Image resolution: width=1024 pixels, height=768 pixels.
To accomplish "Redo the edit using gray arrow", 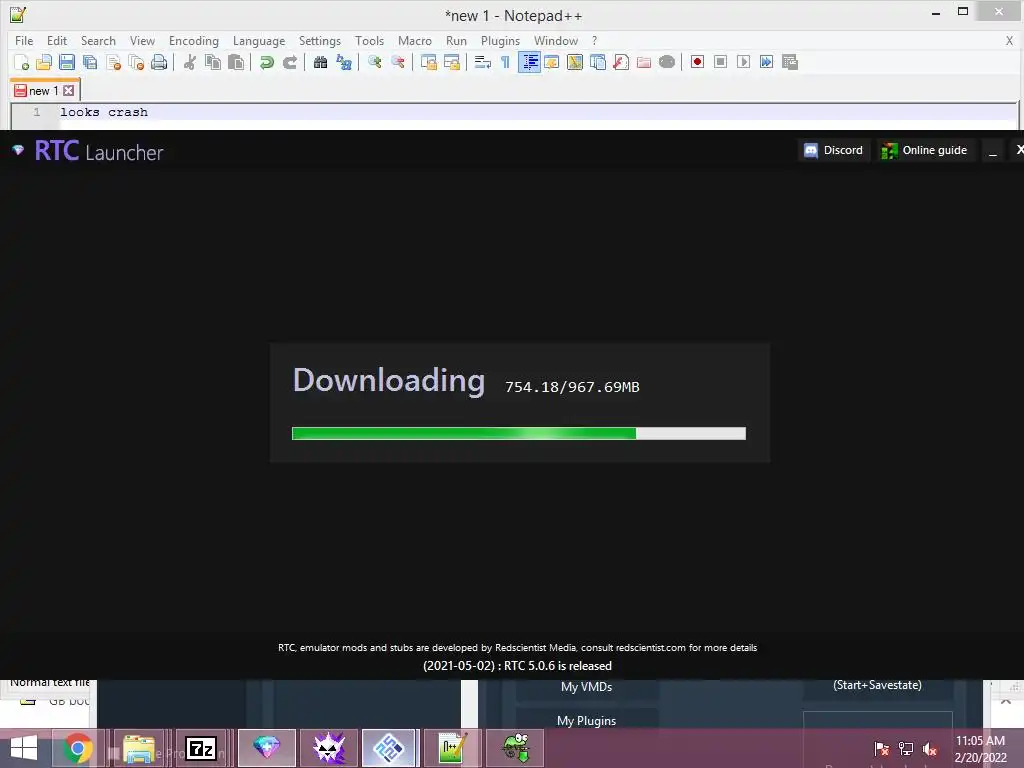I will pyautogui.click(x=290, y=62).
